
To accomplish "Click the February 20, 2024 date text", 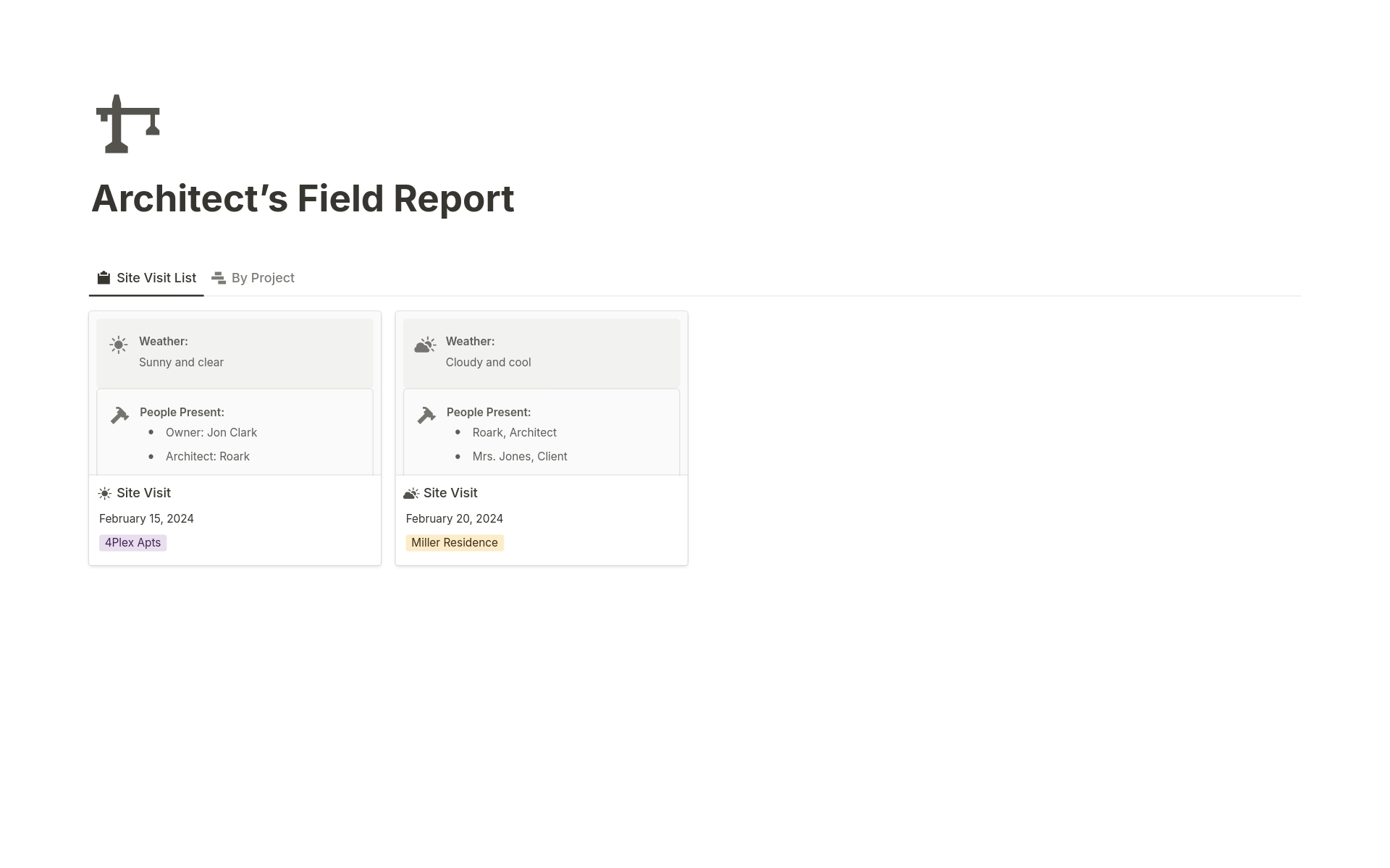I will pos(454,518).
